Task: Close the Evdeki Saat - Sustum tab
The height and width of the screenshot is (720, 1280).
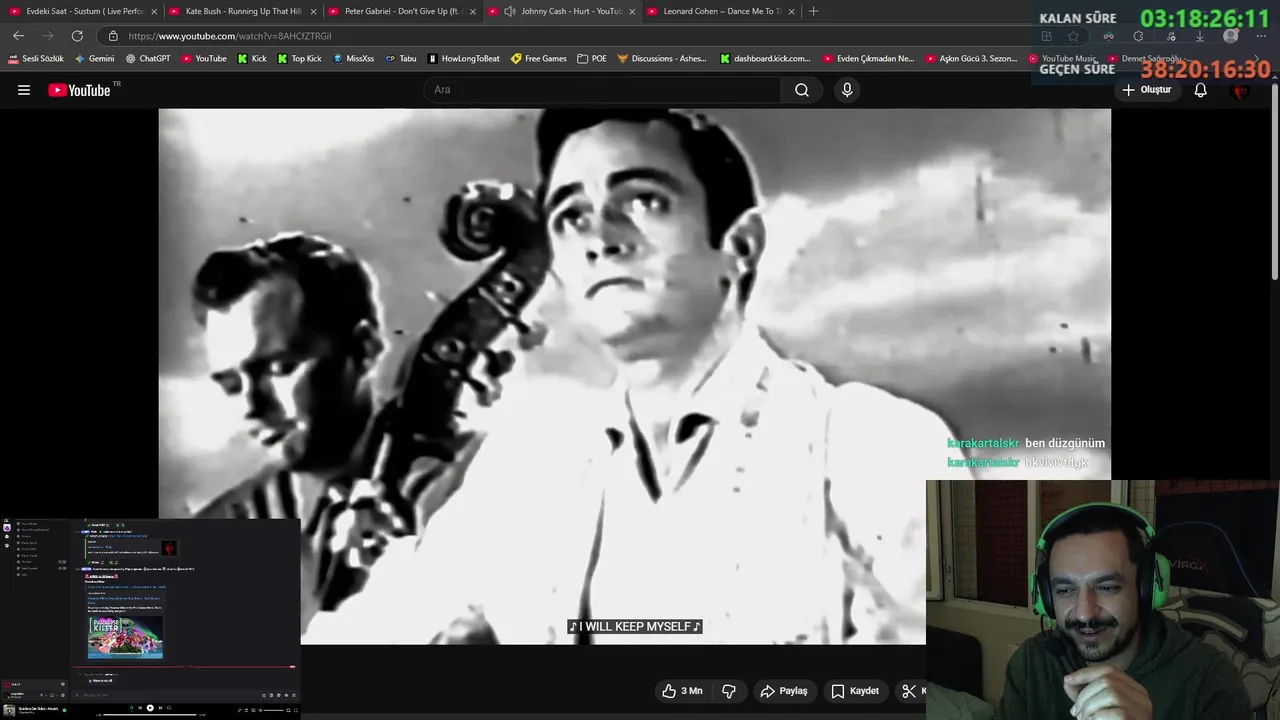Action: pyautogui.click(x=154, y=12)
